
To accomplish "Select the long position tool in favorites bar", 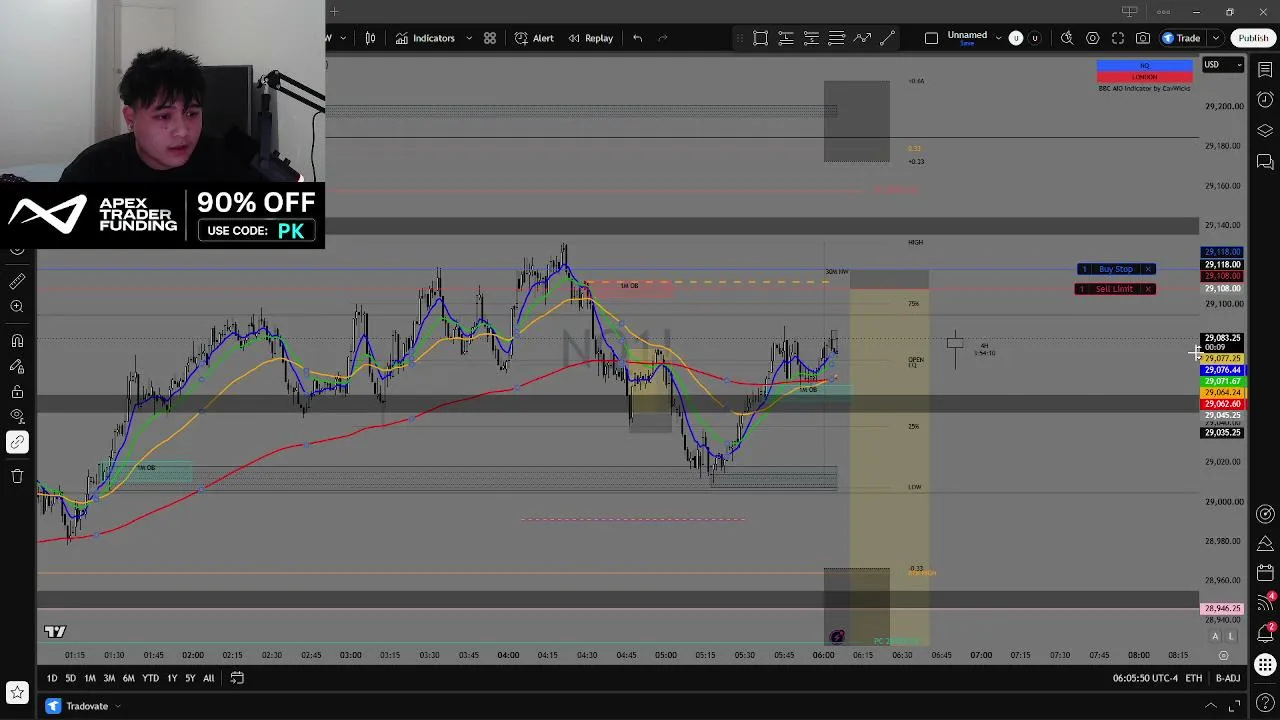I will 786,38.
